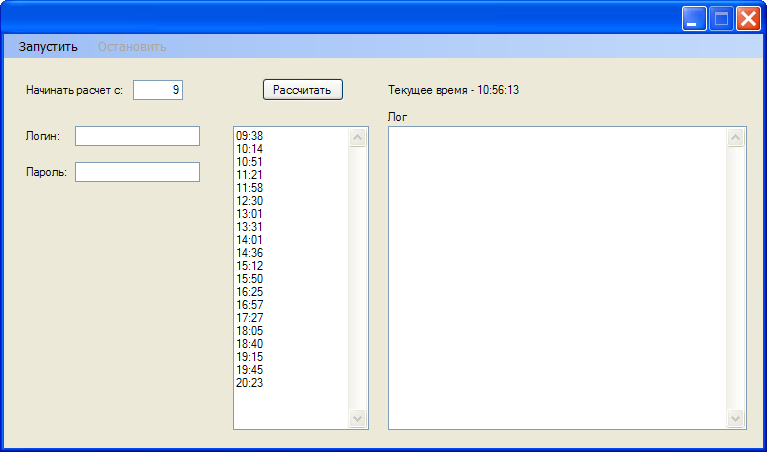Click the Пароль input field
Image resolution: width=767 pixels, height=452 pixels.
[x=137, y=172]
